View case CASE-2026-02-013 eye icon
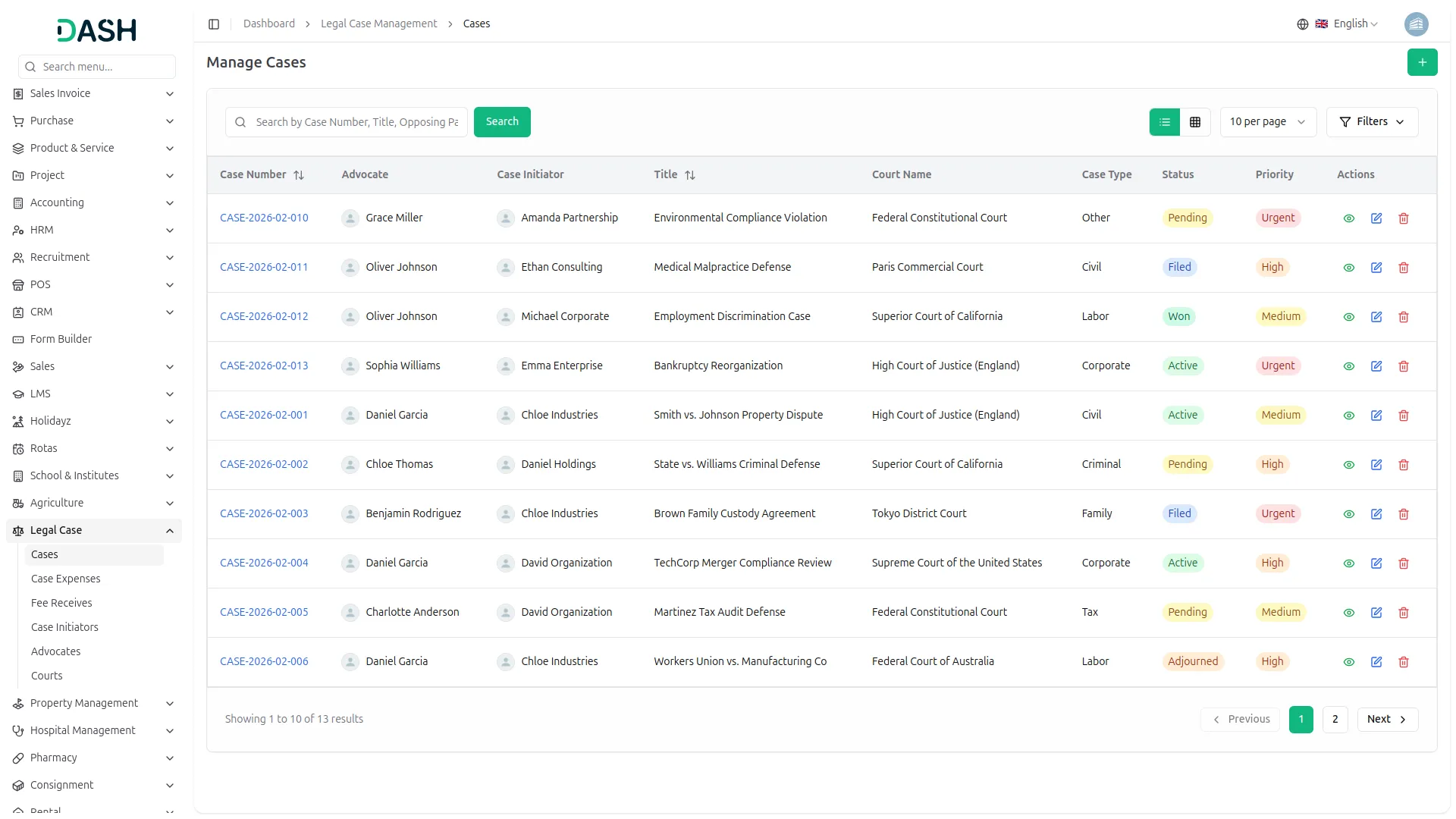This screenshot has width=1456, height=819. (1348, 366)
